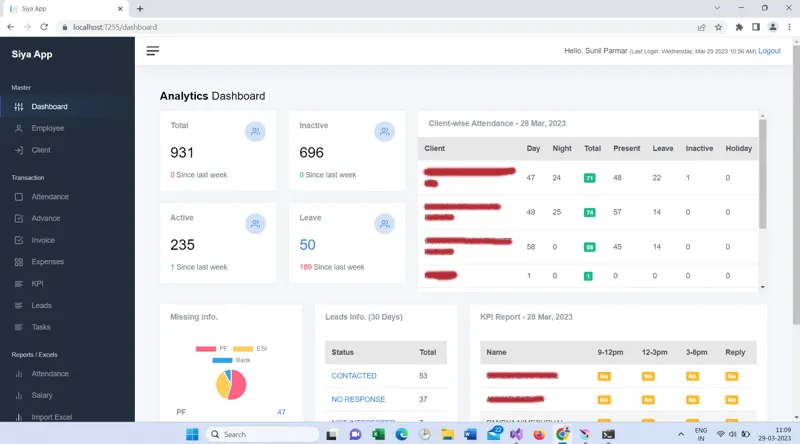Screen dimensions: 800x444
Task: Click the Total card people icon
Action: pyautogui.click(x=256, y=132)
